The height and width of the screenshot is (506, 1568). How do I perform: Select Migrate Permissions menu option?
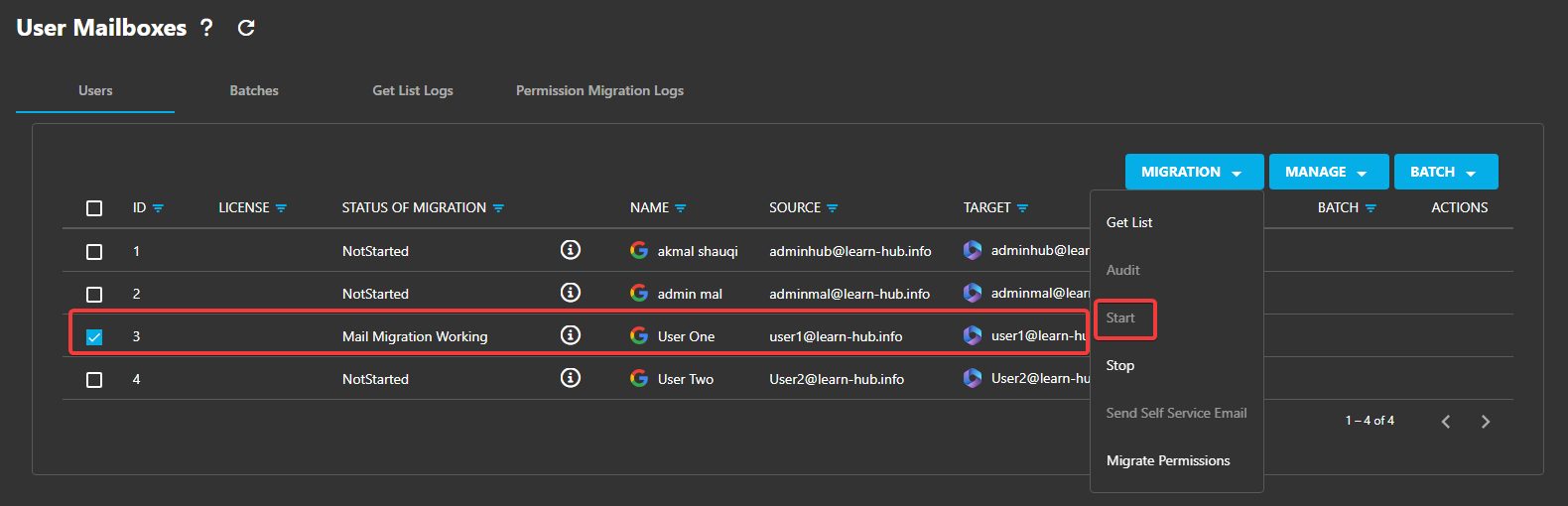(x=1168, y=460)
